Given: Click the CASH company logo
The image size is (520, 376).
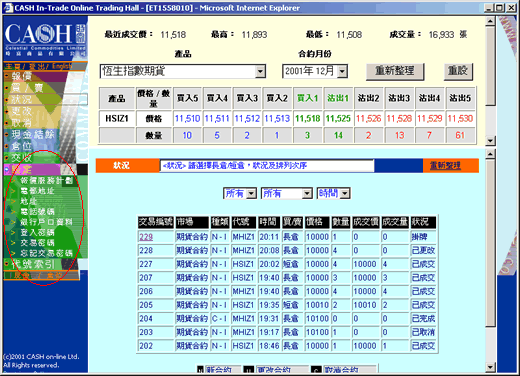Looking at the screenshot, I should pyautogui.click(x=45, y=39).
